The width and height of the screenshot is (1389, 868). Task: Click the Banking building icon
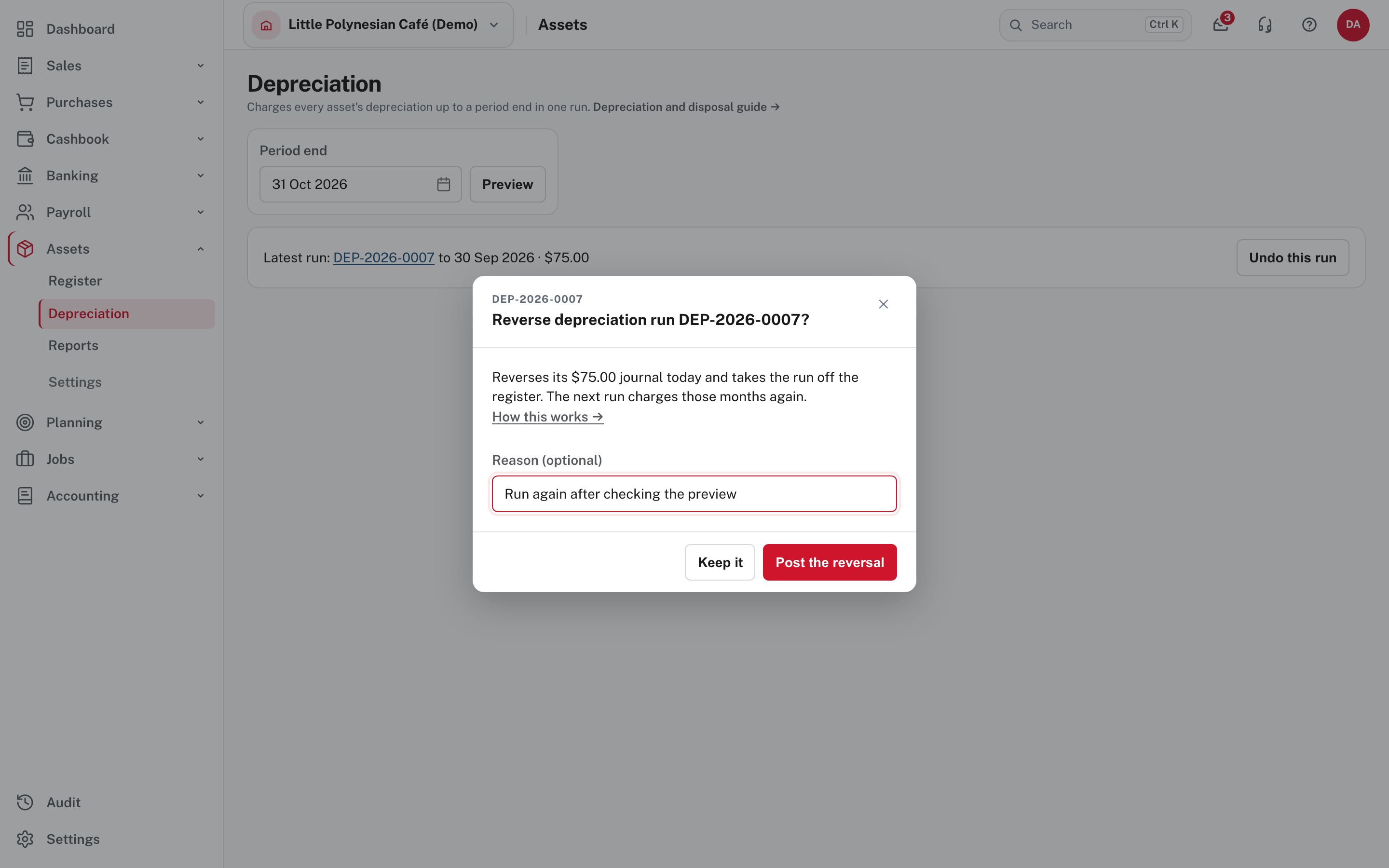[x=25, y=176]
